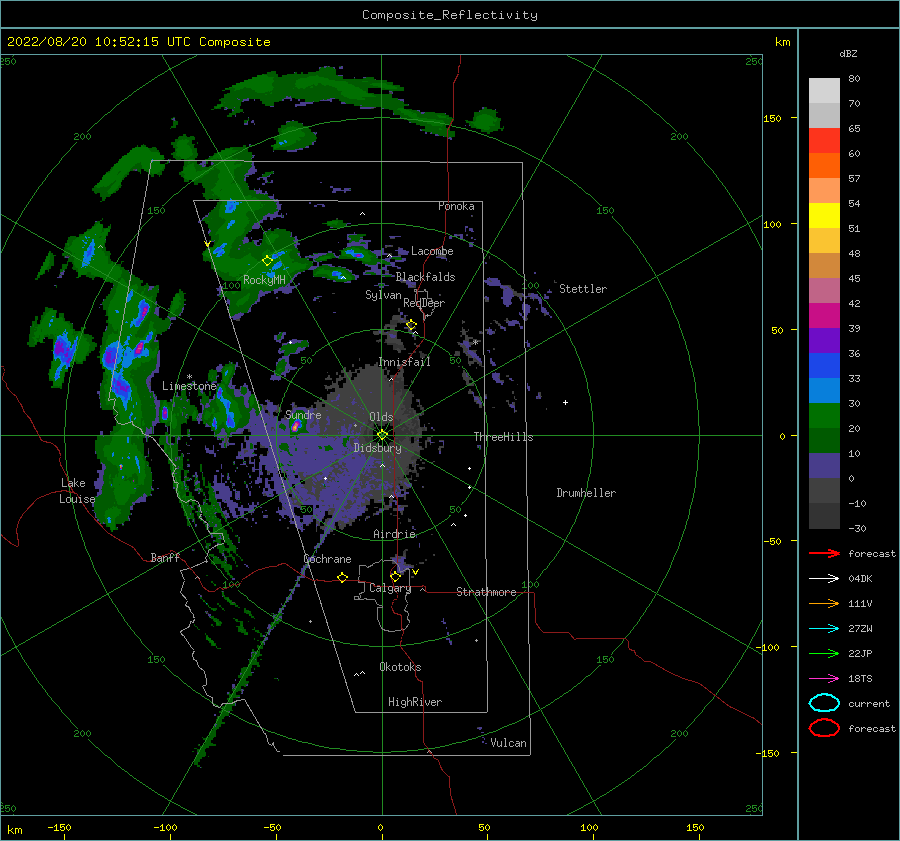Click the Lake Louise label
900x841 pixels.
click(x=77, y=491)
